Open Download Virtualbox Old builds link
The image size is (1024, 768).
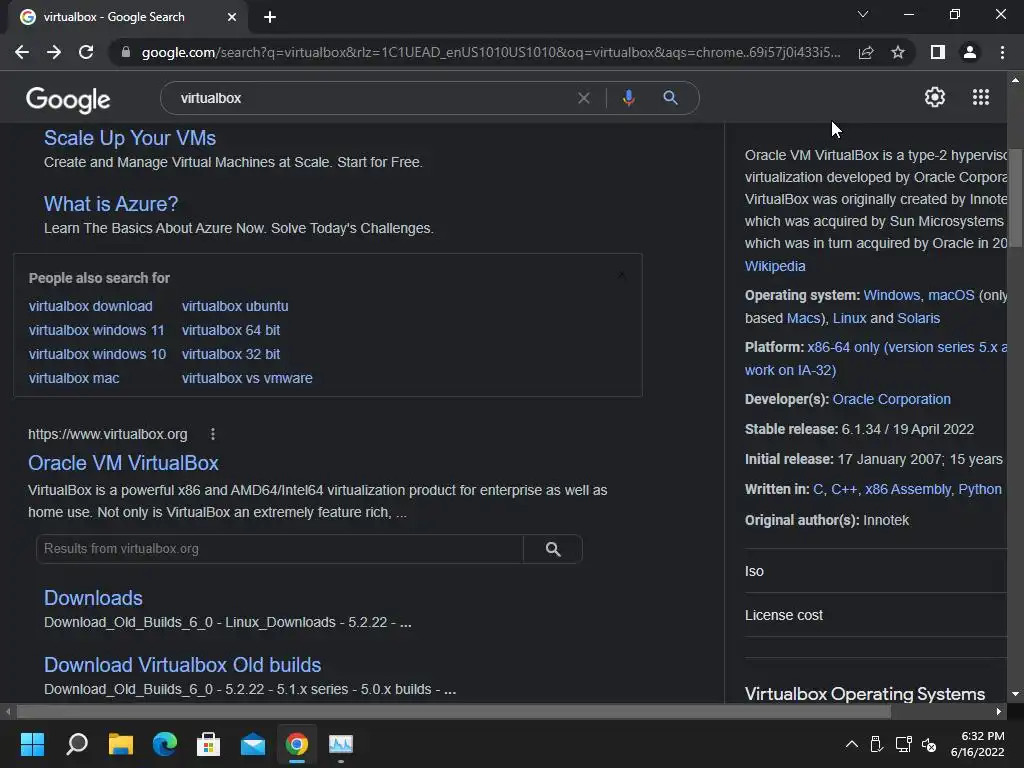[182, 665]
